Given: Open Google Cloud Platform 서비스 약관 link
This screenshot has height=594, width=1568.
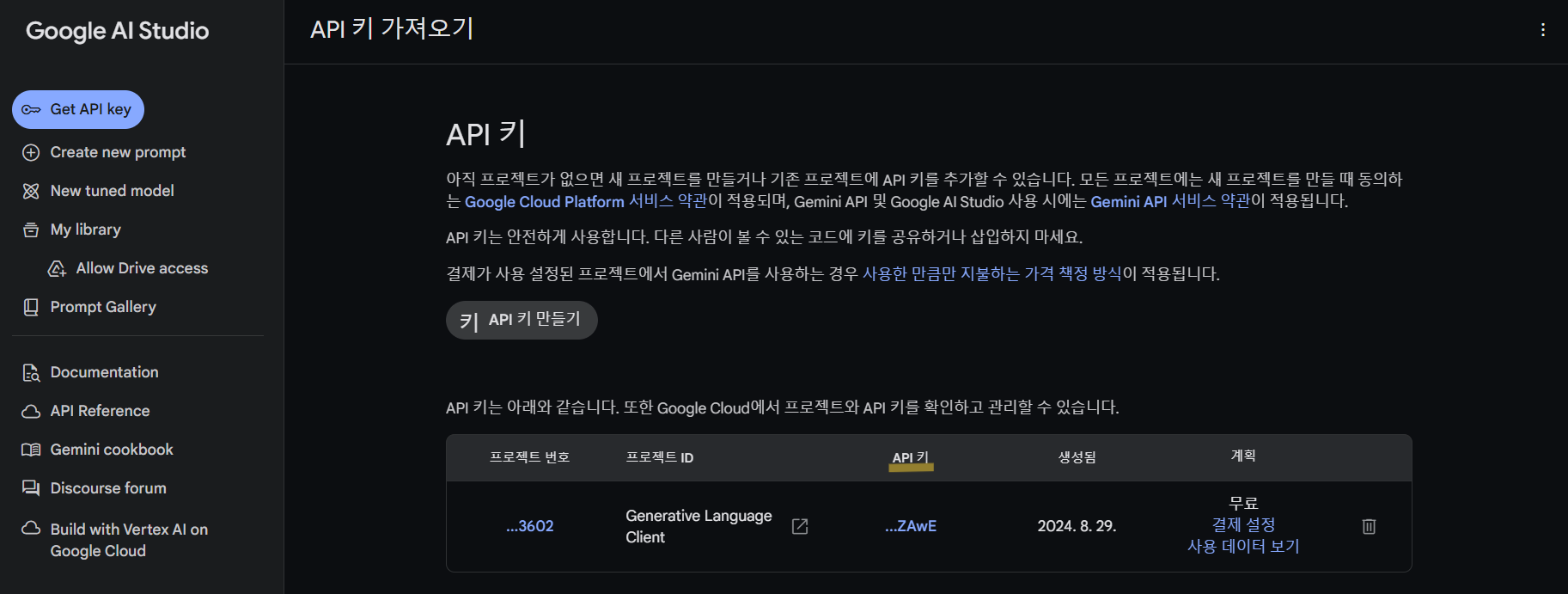Looking at the screenshot, I should point(586,201).
